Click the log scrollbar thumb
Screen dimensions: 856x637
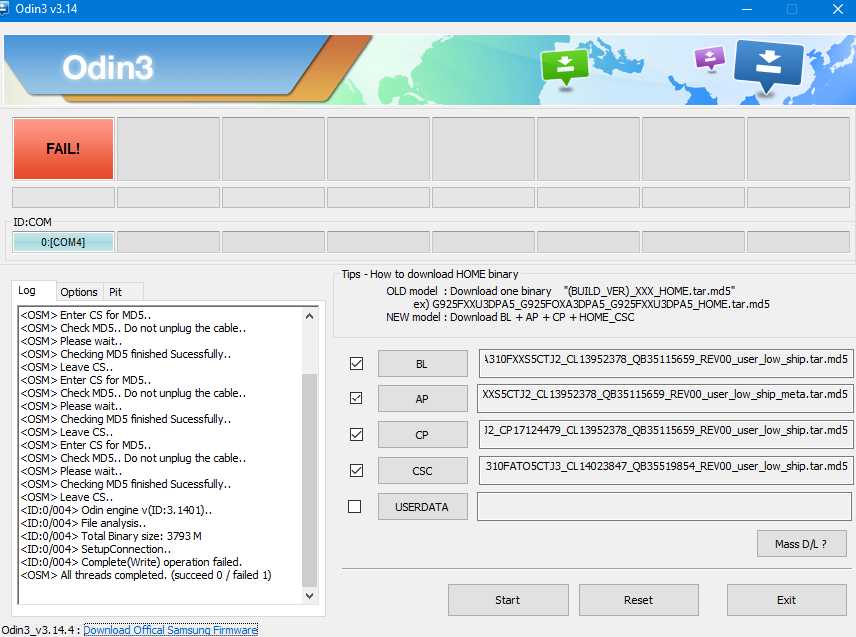click(x=310, y=480)
